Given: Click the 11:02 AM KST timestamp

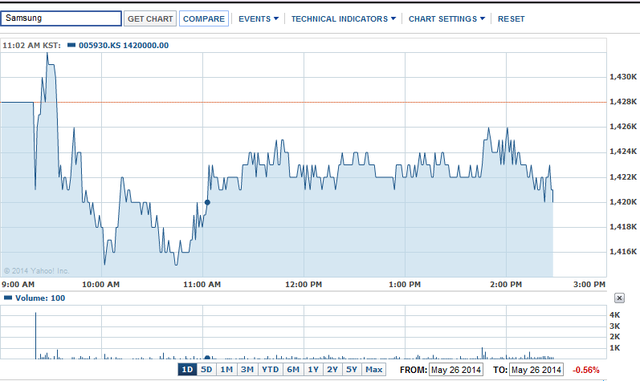Looking at the screenshot, I should (31, 45).
